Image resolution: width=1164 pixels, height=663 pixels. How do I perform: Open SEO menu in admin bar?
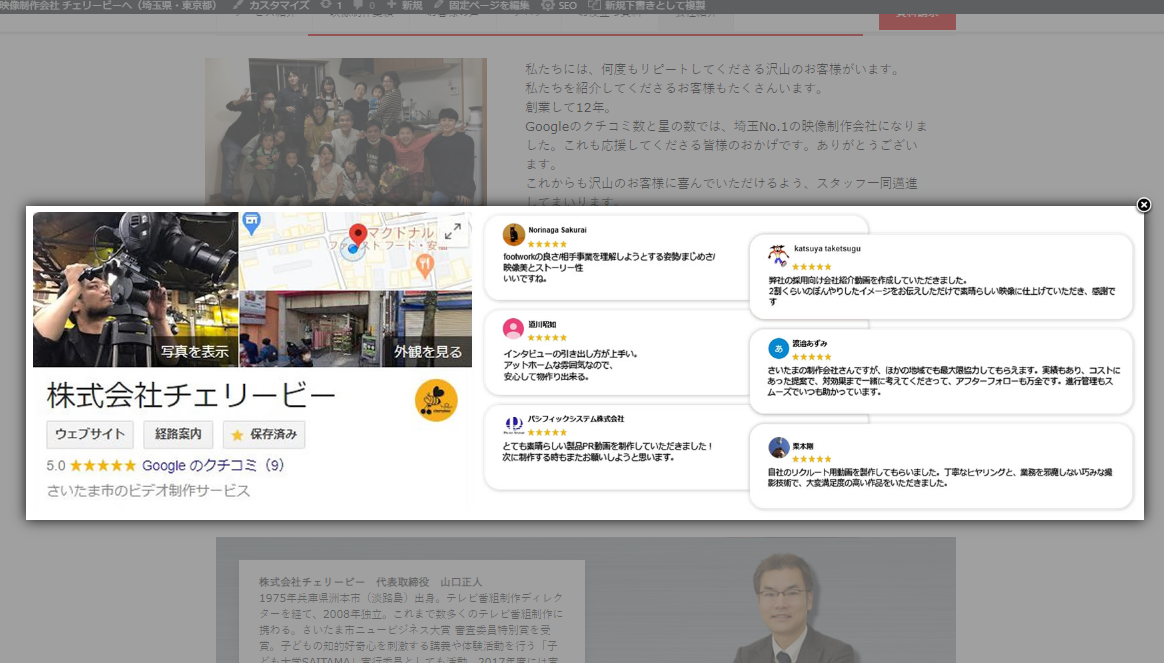click(x=560, y=6)
